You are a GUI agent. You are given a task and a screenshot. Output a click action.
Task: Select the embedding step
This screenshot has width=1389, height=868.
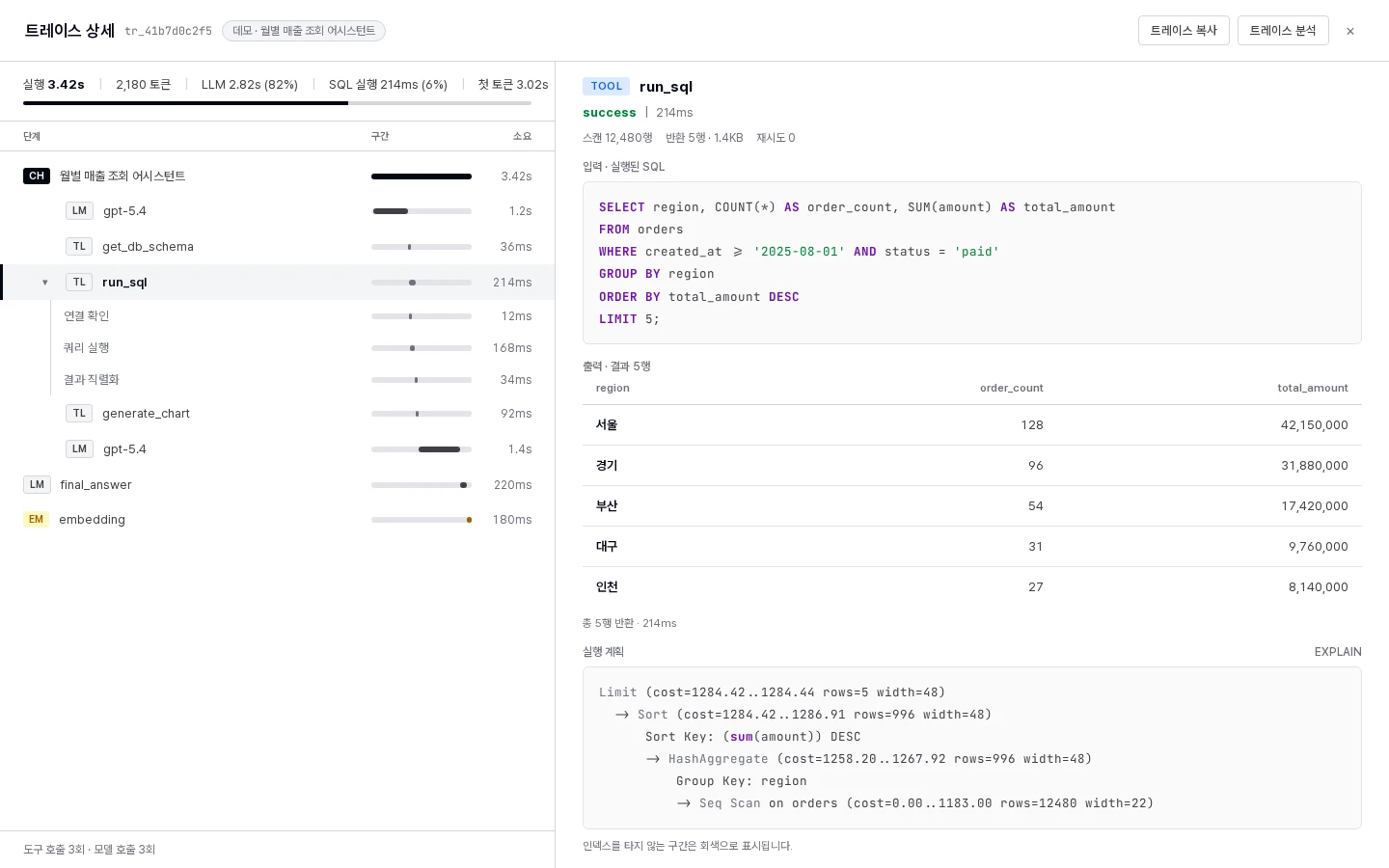(278, 520)
